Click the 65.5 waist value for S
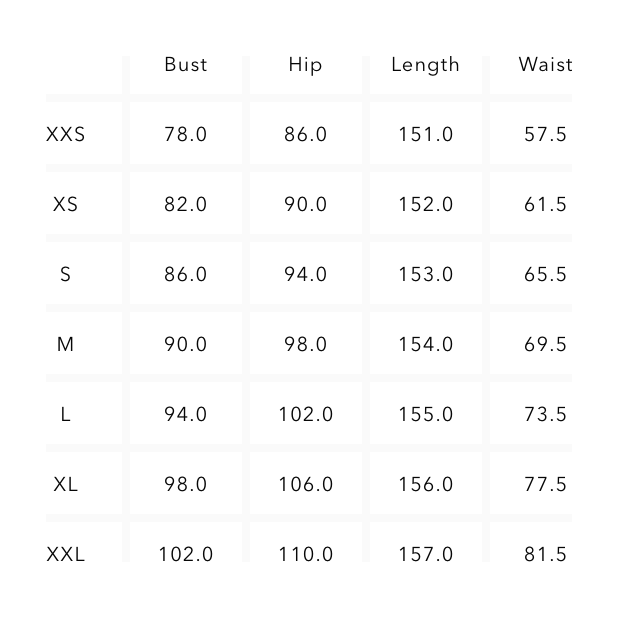Viewport: 618px width, 618px height. [x=545, y=274]
